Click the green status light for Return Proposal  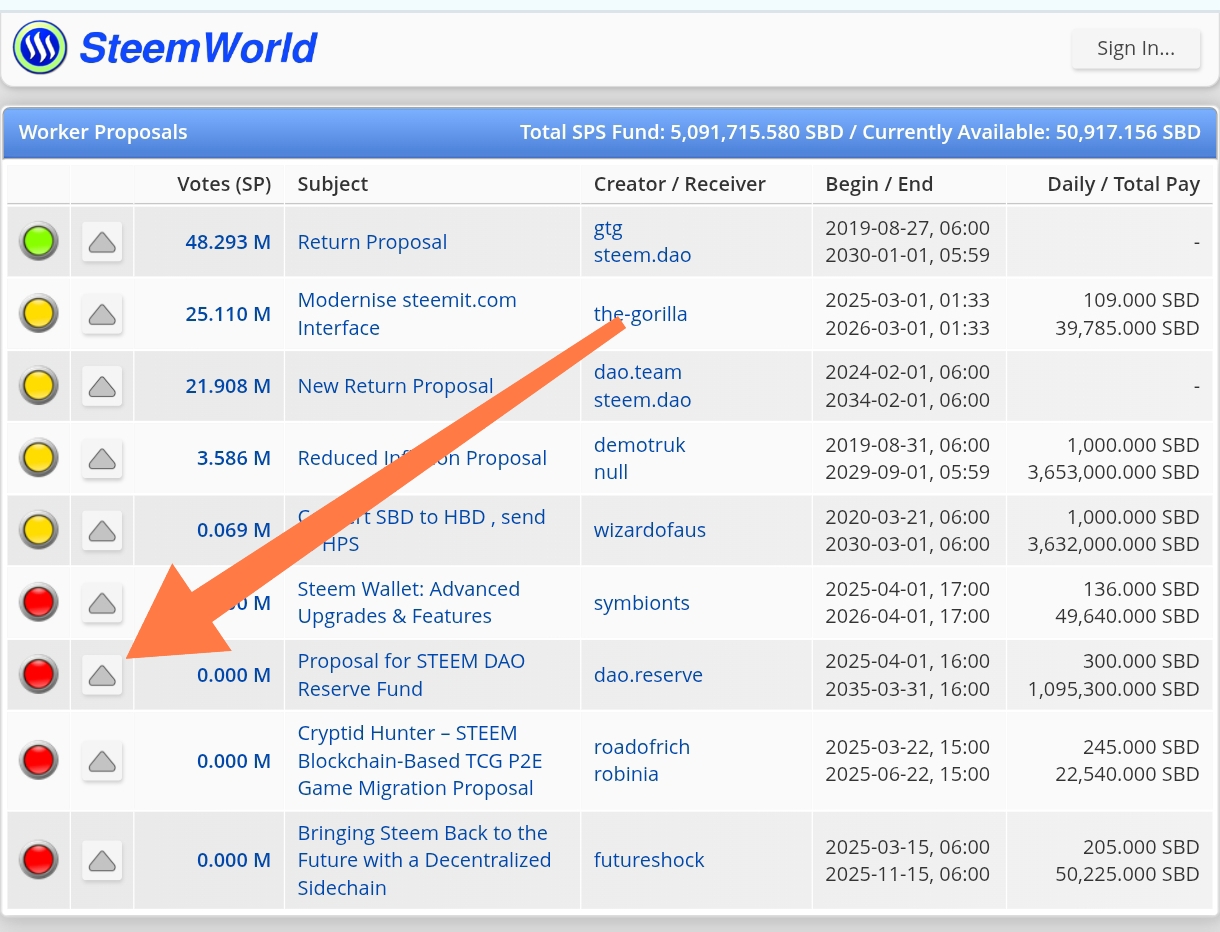coord(39,242)
